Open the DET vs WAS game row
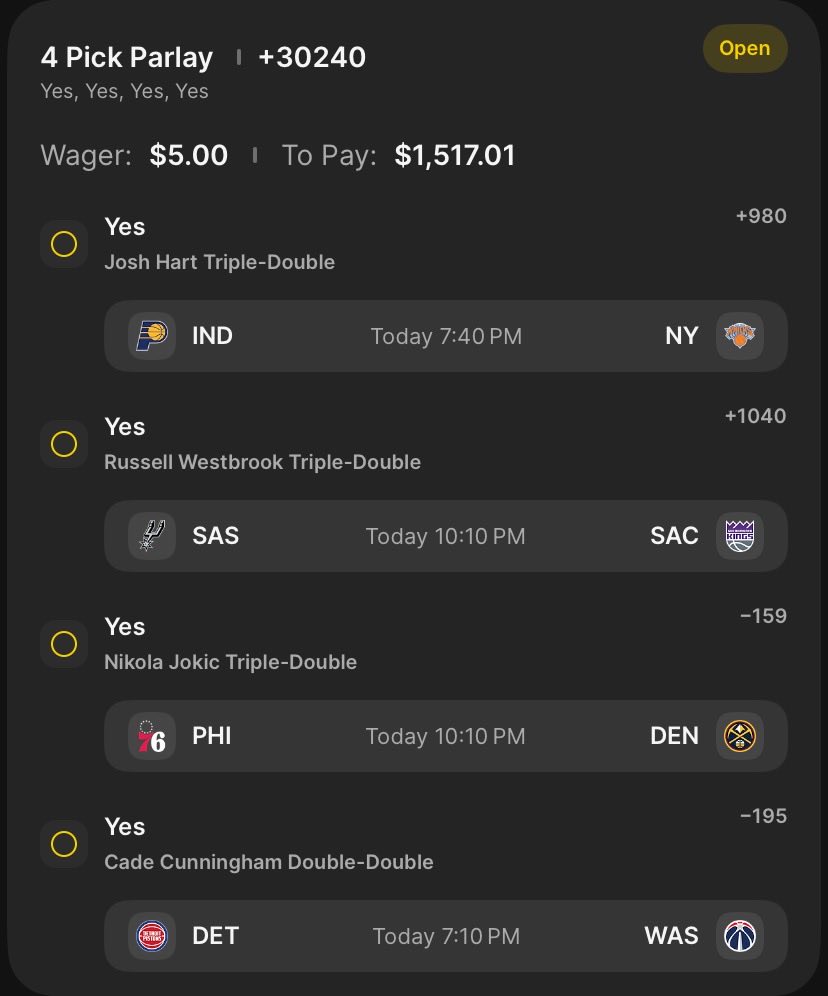The image size is (828, 996). 445,936
